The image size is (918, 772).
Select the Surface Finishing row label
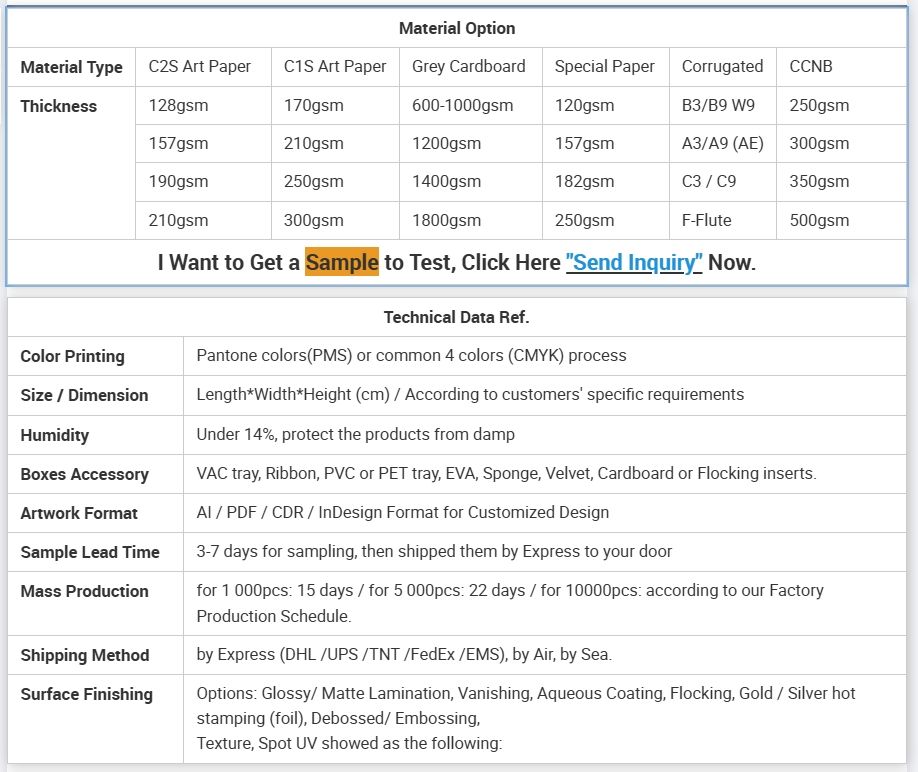86,694
